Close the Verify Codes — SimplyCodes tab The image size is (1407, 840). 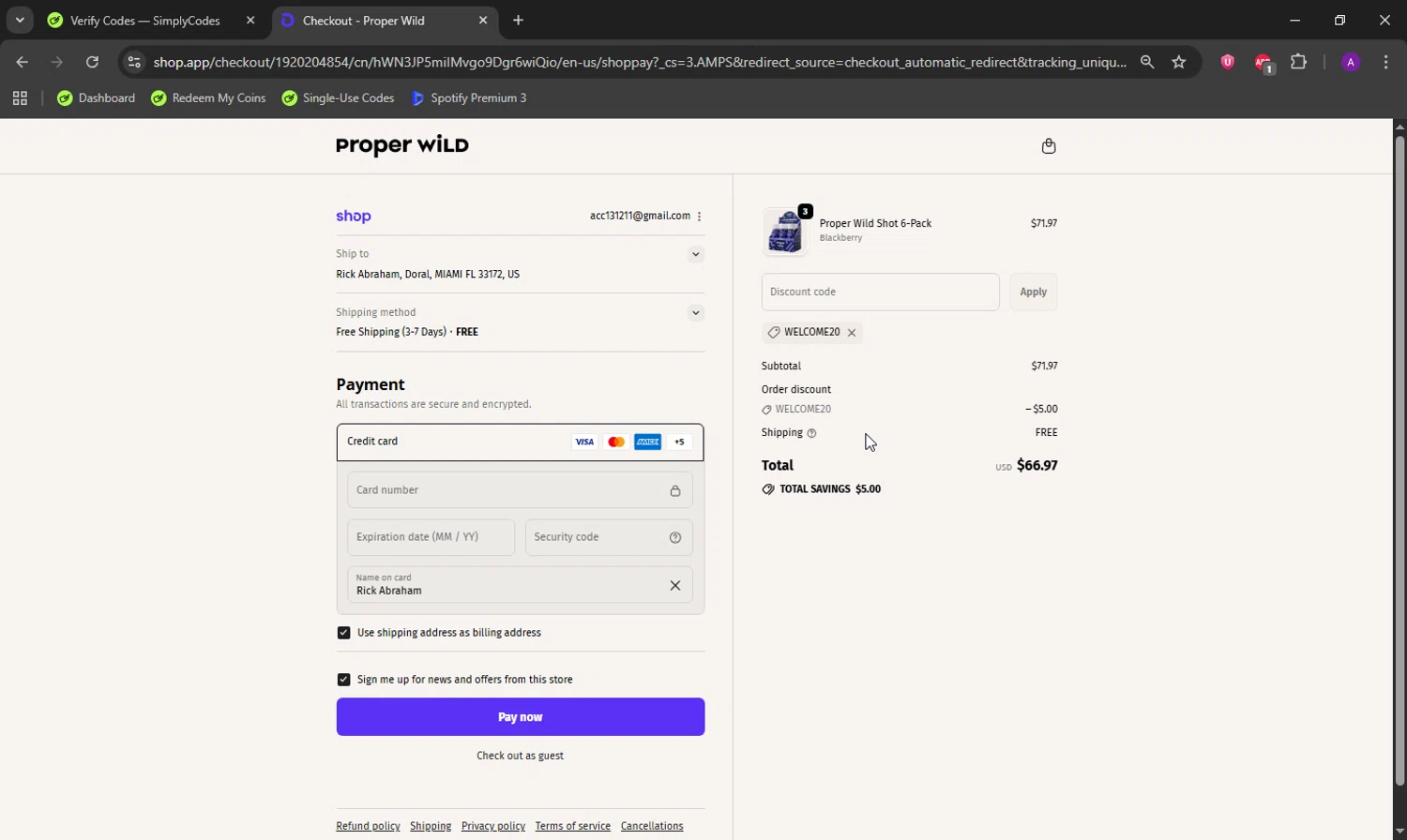pos(250,21)
